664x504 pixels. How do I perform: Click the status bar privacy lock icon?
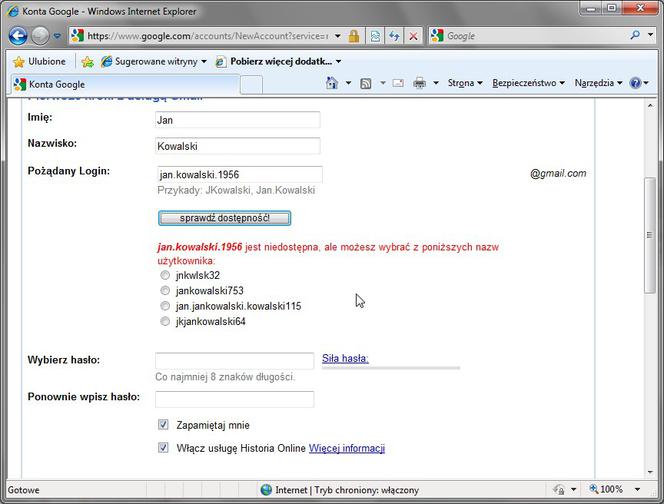point(559,490)
